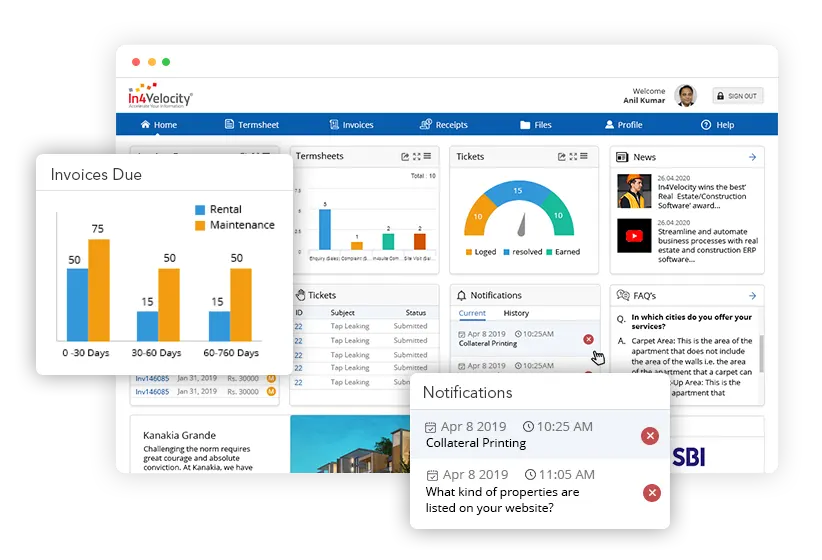Image resolution: width=822 pixels, height=560 pixels.
Task: Open the Home tab in navigation bar
Action: coord(158,125)
